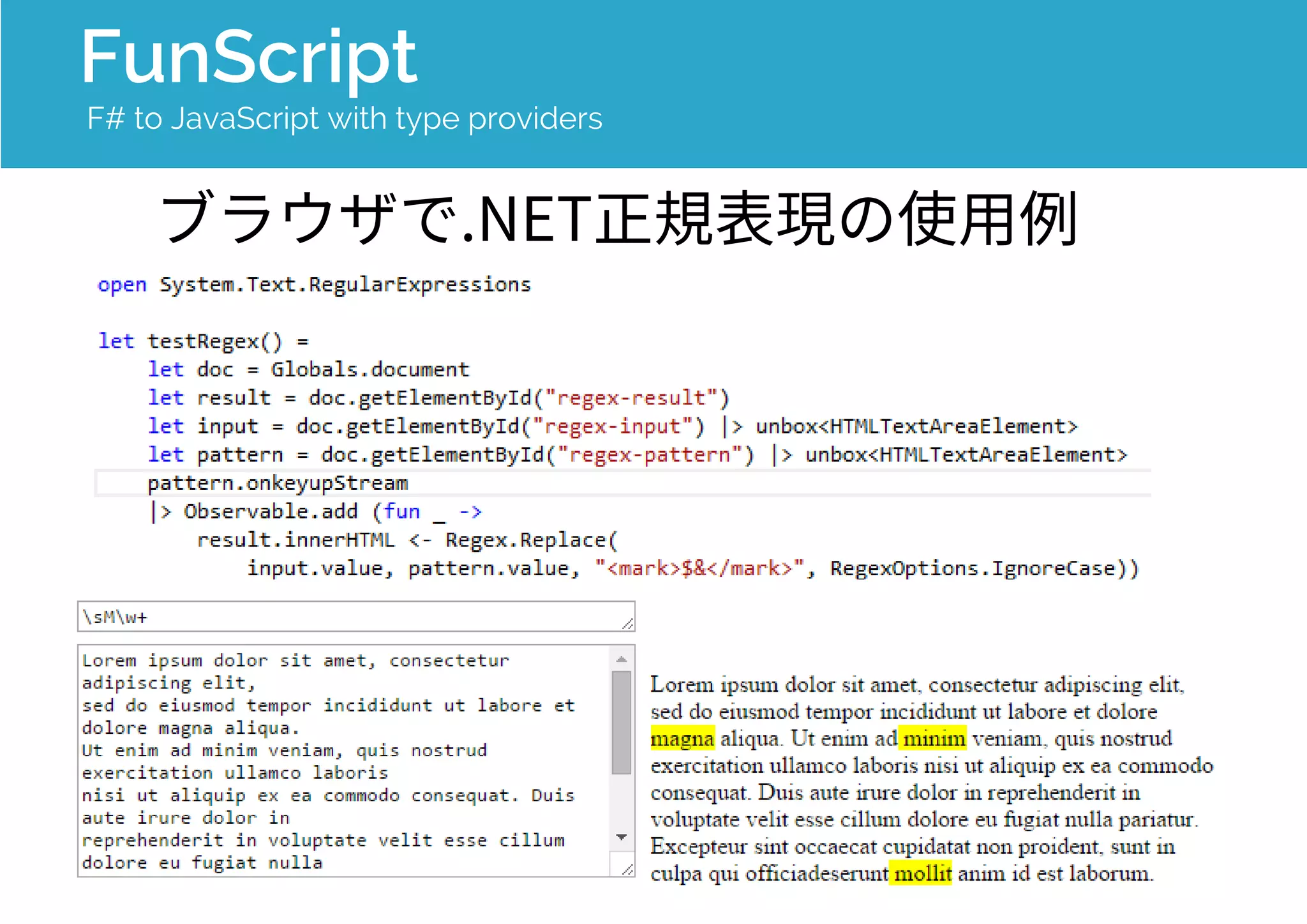This screenshot has width=1307, height=924.
Task: Click the string "regex-pattern" in the code
Action: click(650, 455)
